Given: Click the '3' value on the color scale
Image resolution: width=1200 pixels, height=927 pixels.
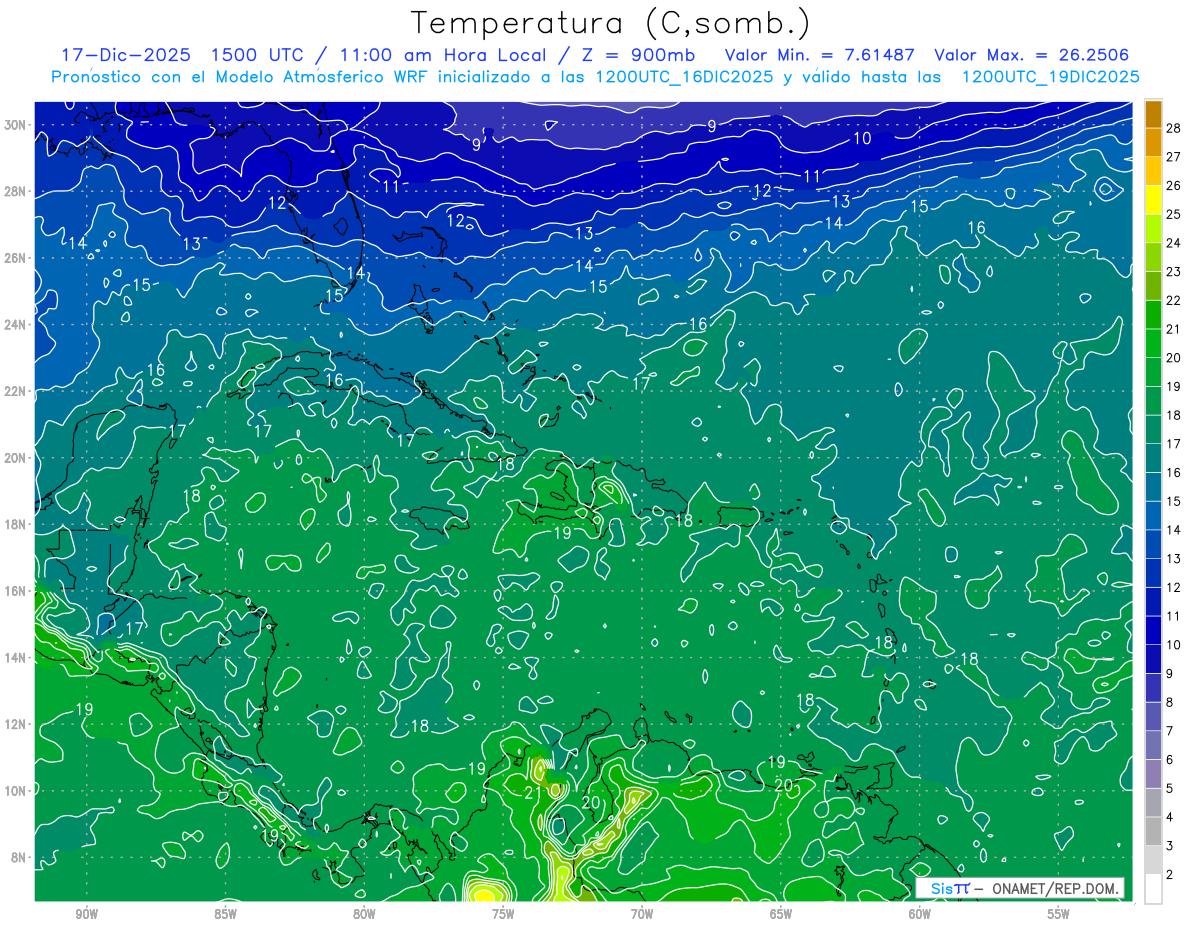Looking at the screenshot, I should 1170,846.
